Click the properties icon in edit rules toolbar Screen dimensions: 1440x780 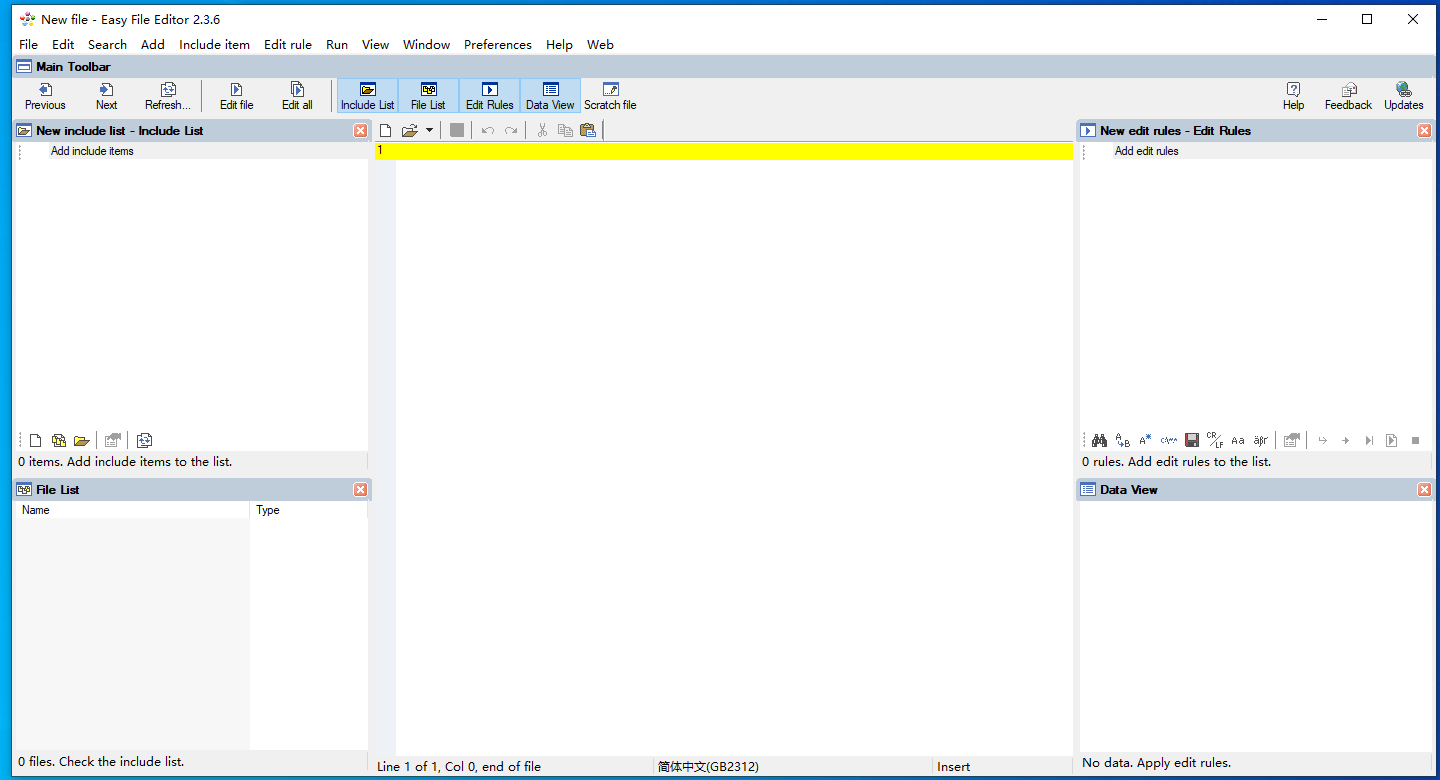pyautogui.click(x=1292, y=440)
